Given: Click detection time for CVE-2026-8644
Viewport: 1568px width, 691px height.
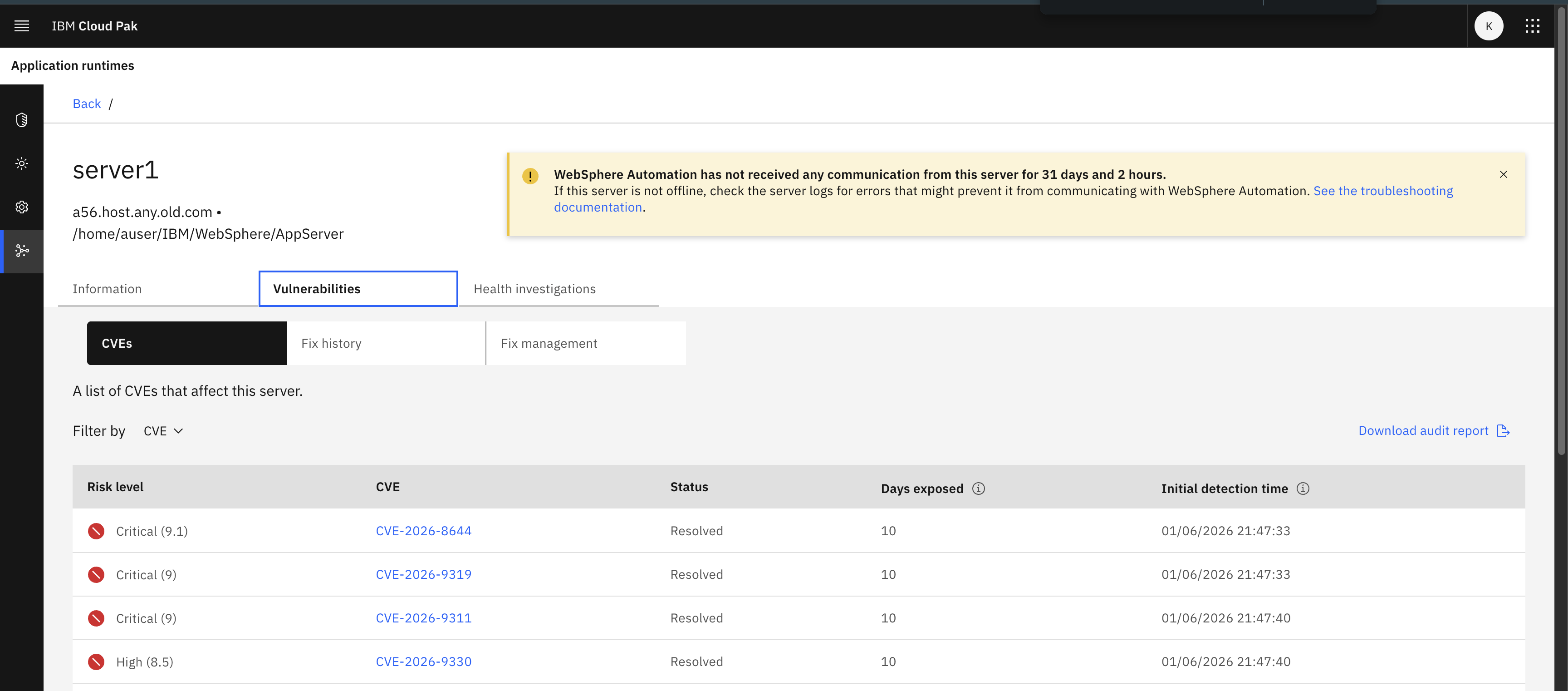Looking at the screenshot, I should 1225,531.
